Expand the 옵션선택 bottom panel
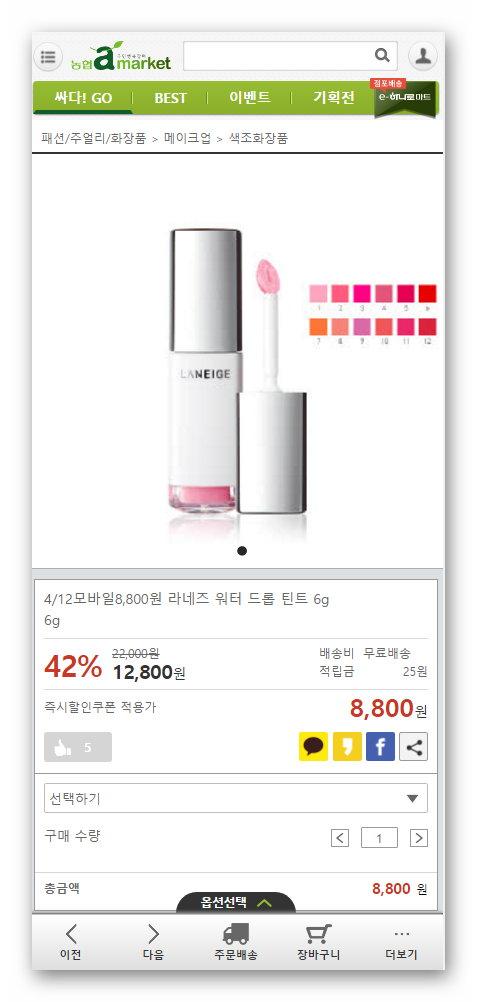 pos(236,902)
